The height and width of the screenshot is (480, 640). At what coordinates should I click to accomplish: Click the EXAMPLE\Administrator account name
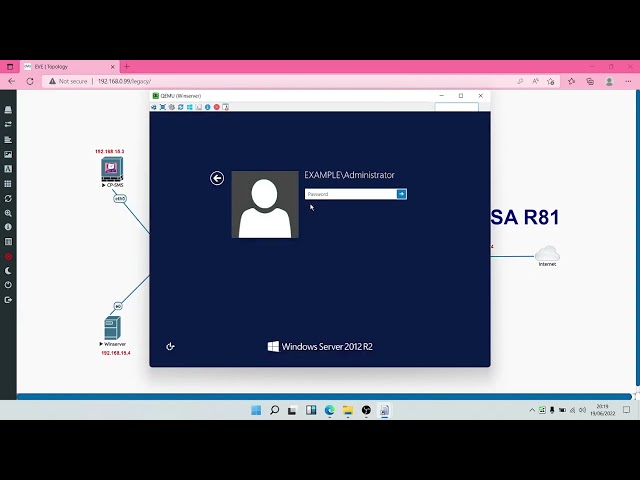point(349,175)
